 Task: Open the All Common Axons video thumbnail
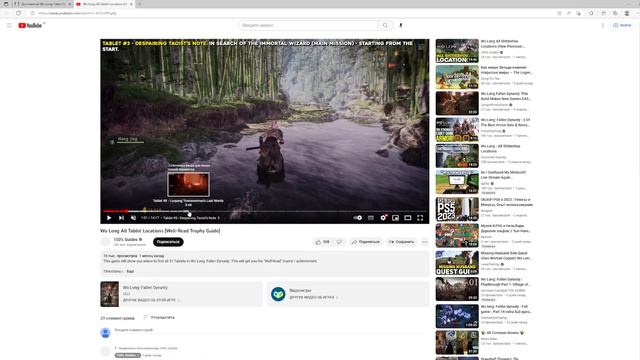[x=457, y=342]
